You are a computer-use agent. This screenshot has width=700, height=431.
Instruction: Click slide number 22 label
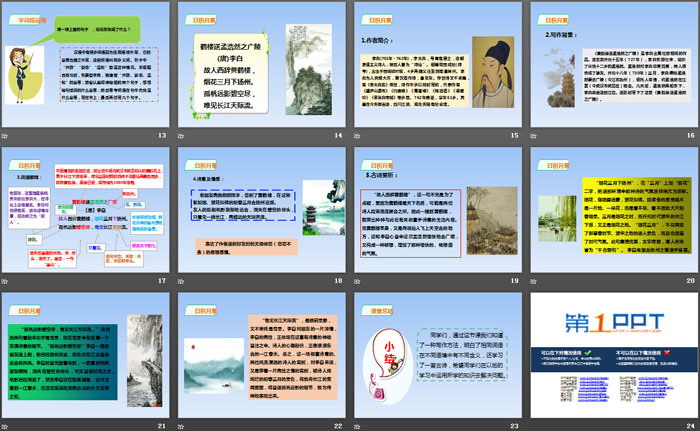(338, 426)
